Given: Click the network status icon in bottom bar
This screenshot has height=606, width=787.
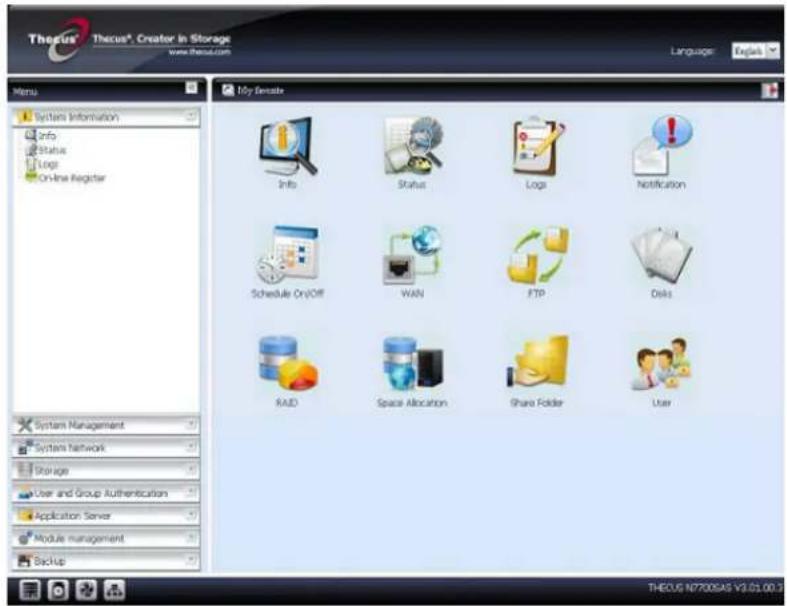Looking at the screenshot, I should 114,590.
